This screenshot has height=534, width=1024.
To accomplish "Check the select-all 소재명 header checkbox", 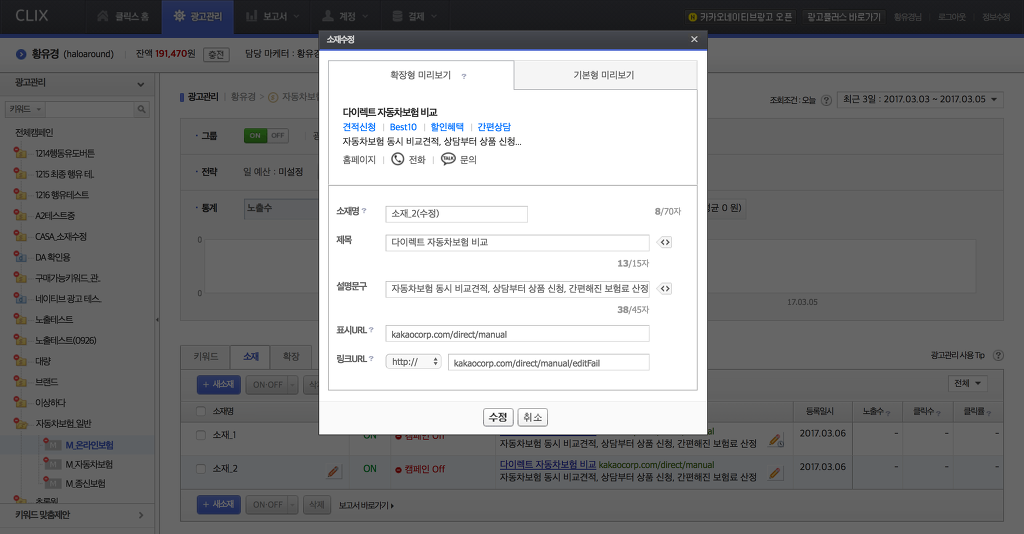I will [x=201, y=411].
